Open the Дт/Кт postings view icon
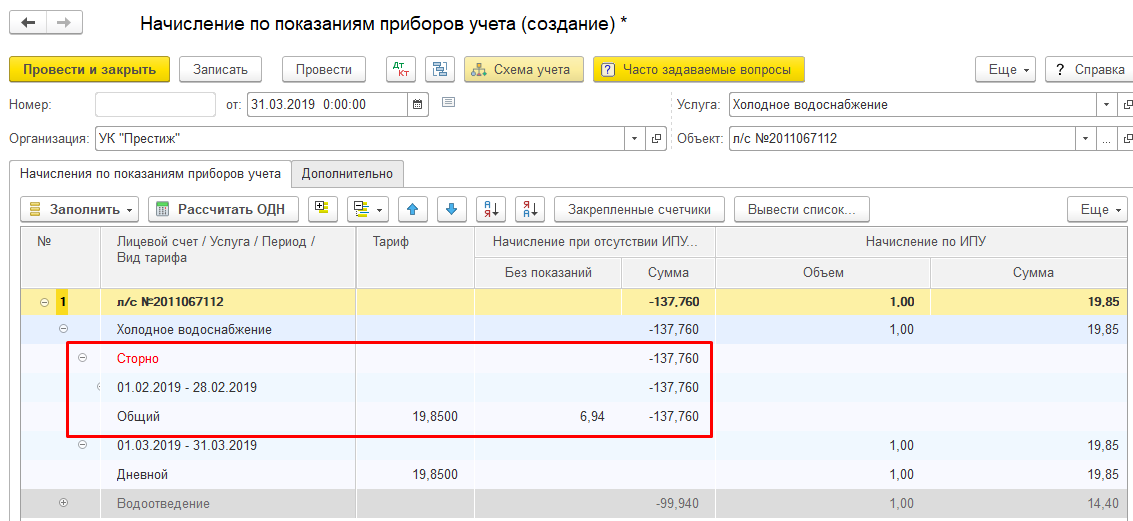Screen dimensions: 1133x521 (x=401, y=69)
